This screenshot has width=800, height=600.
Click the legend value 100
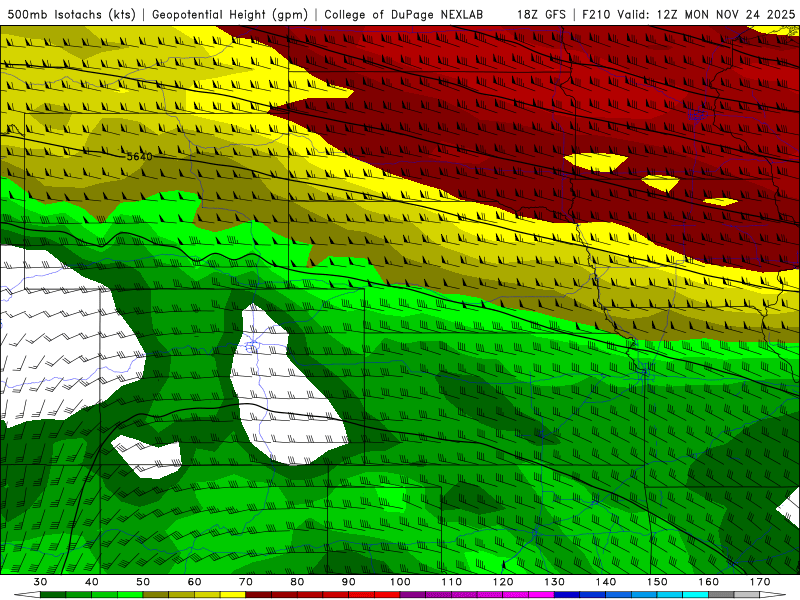[400, 582]
